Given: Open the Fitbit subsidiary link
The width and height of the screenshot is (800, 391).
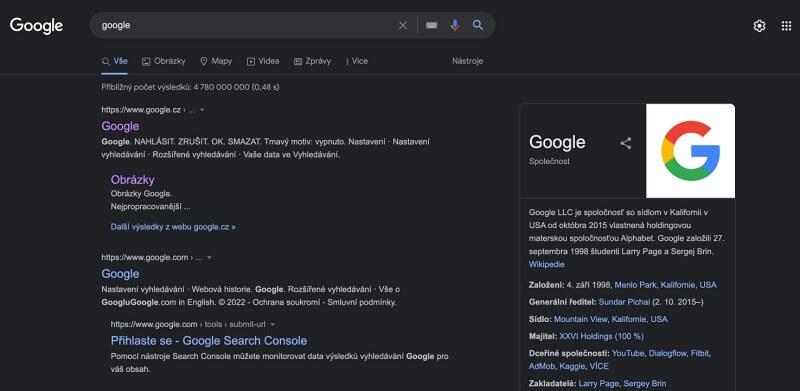Looking at the screenshot, I should point(699,353).
